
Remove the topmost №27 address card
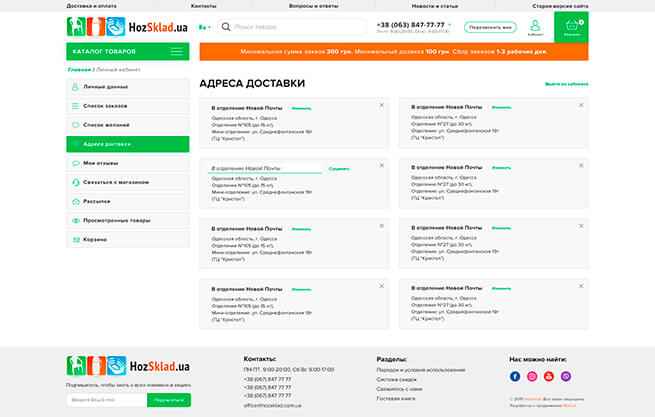581,105
